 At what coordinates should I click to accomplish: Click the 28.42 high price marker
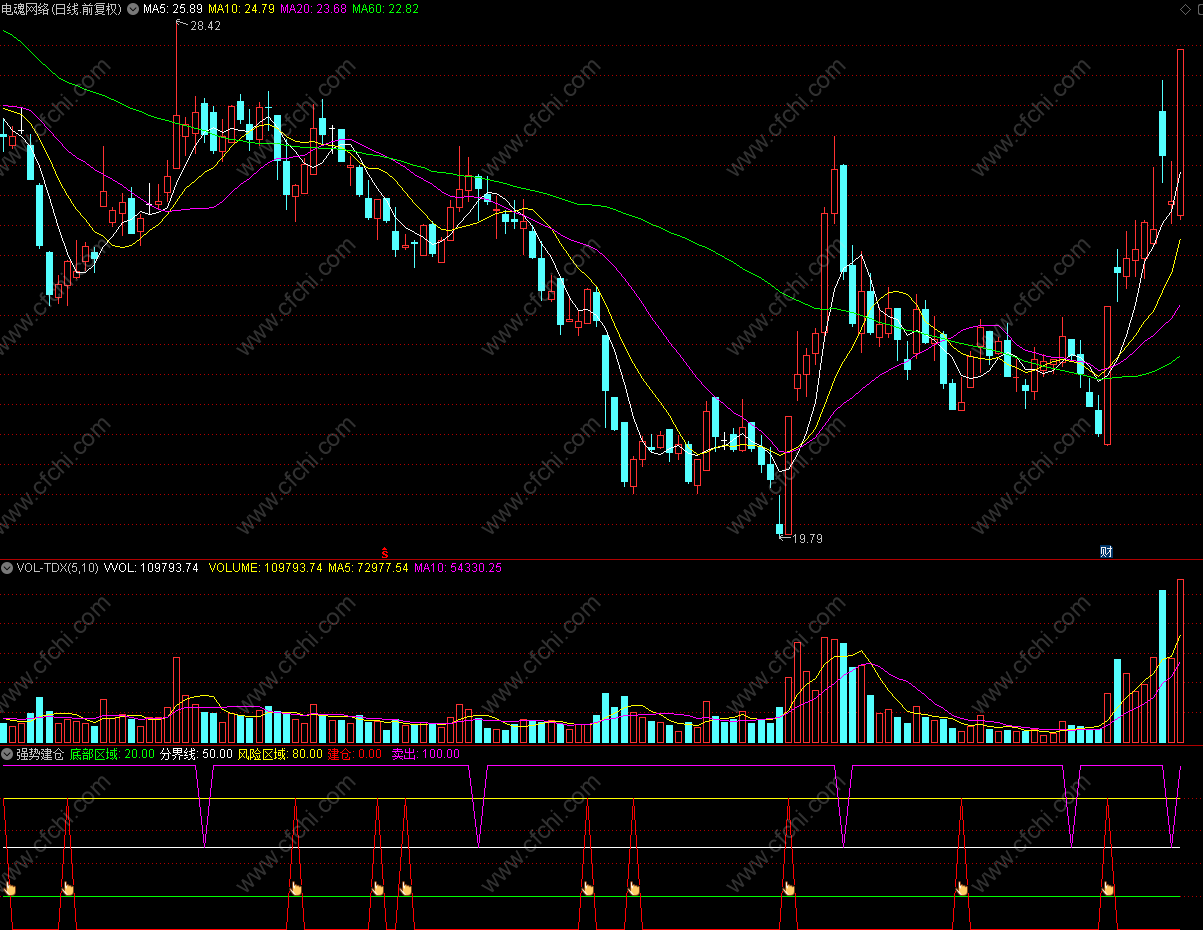point(205,26)
